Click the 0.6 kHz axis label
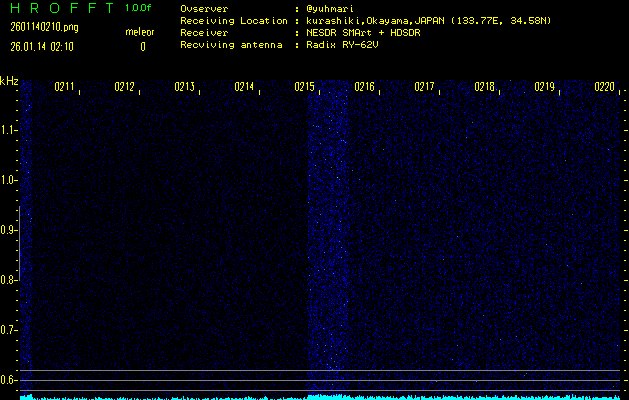Viewport: 629px width, 400px height. [x=9, y=380]
